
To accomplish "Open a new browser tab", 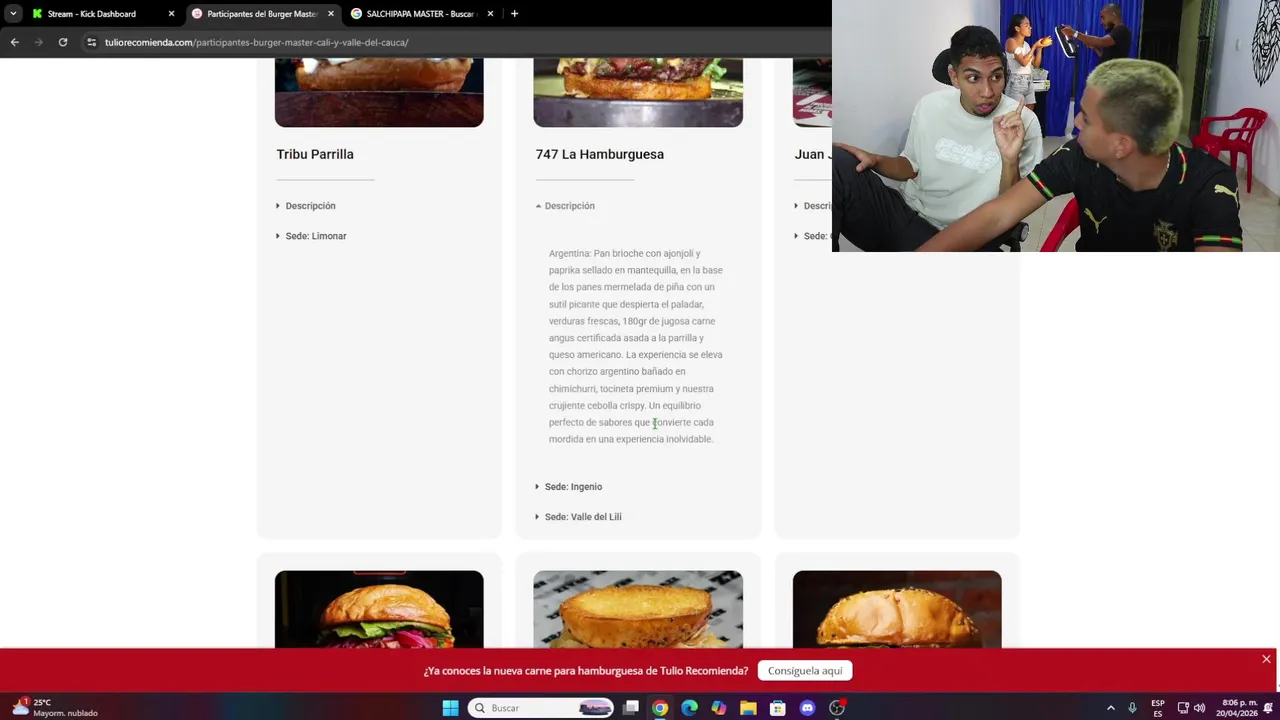I will point(514,14).
